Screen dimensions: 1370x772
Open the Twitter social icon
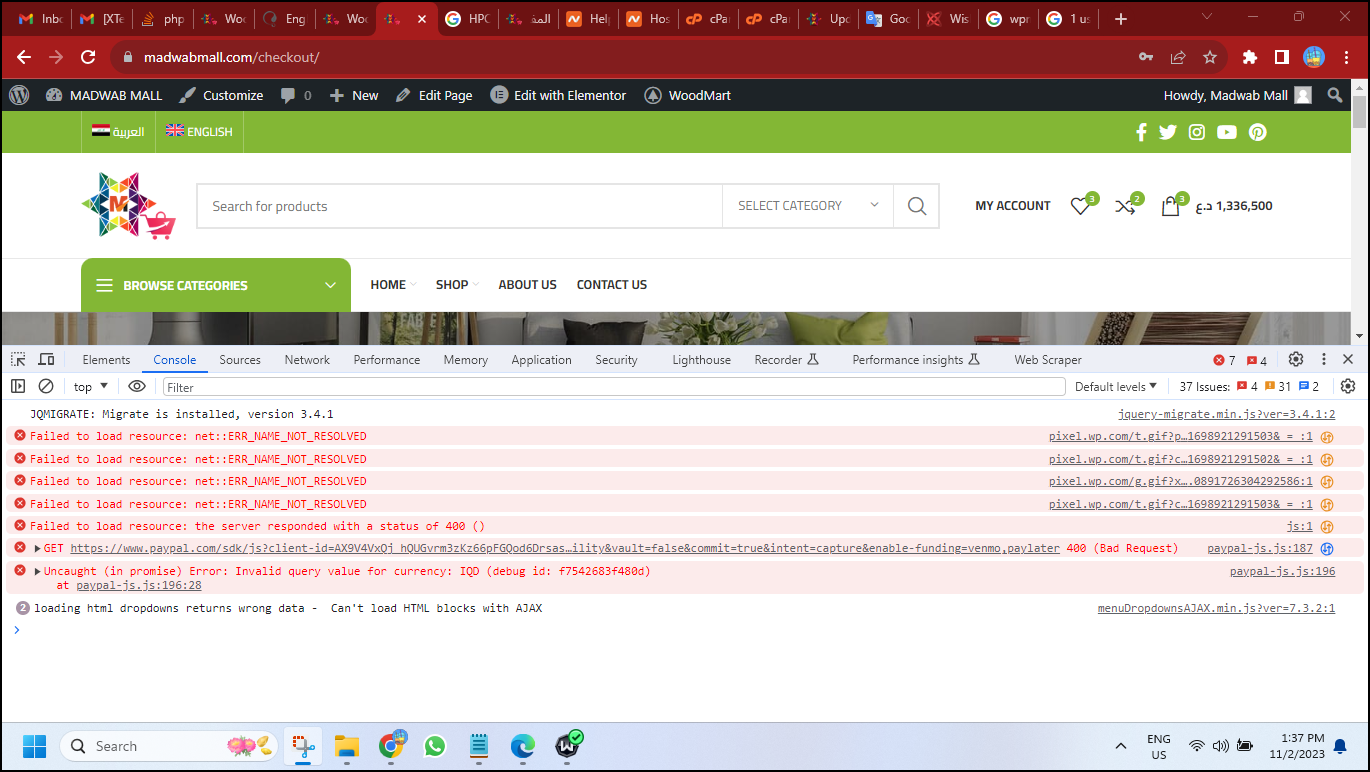1168,132
